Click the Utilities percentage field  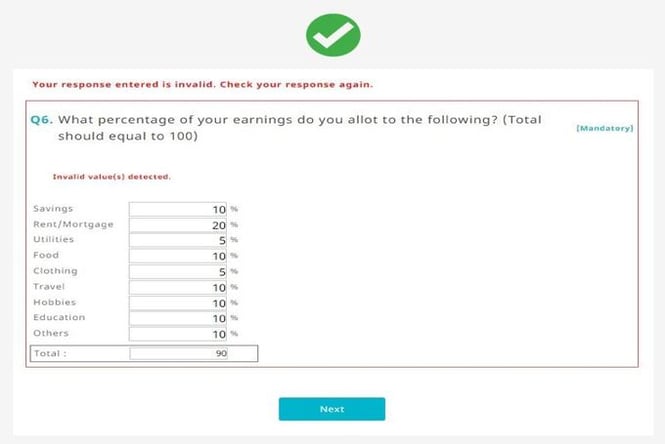coord(178,240)
